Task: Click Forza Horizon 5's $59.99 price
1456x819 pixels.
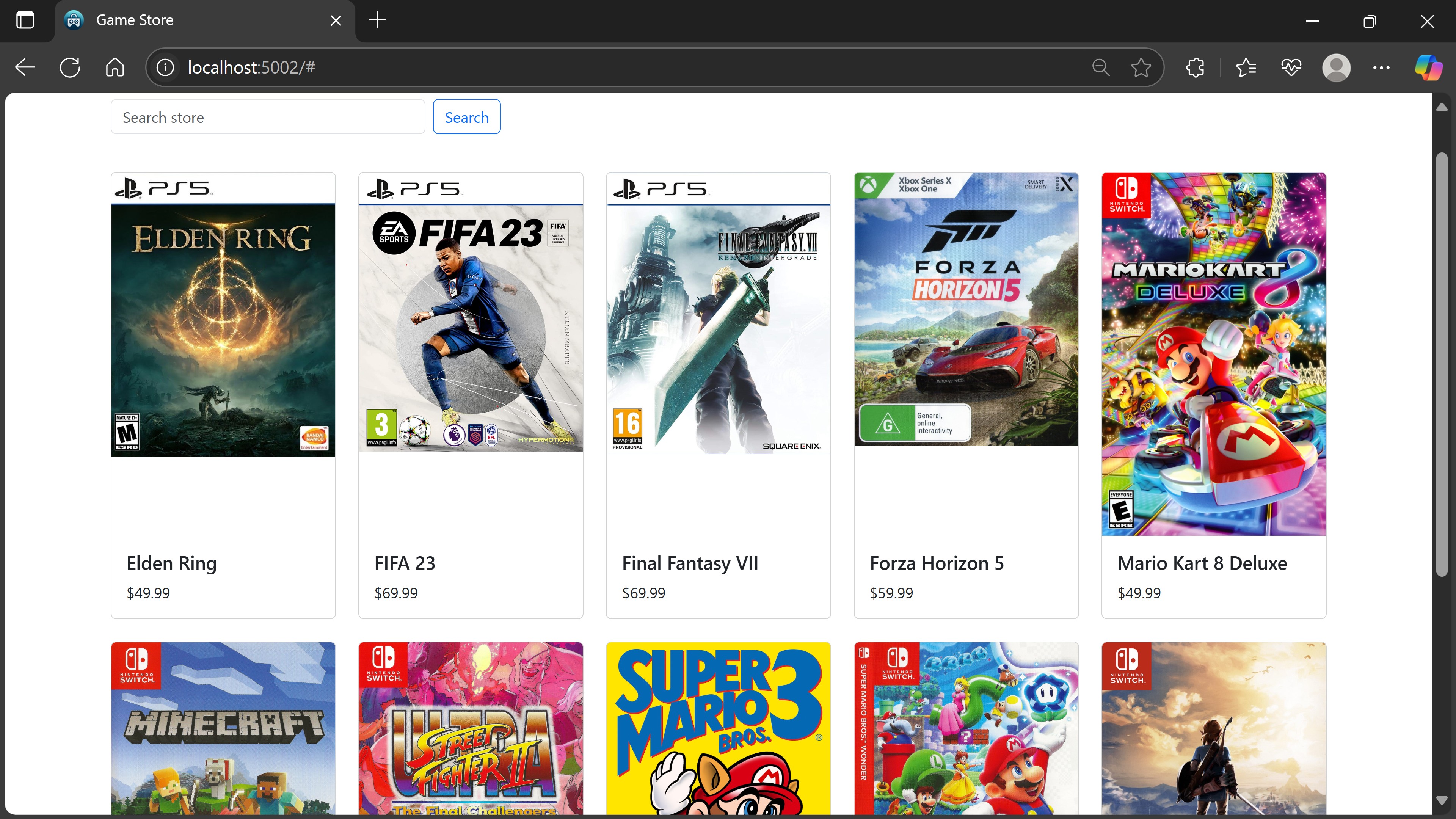Action: coord(891,593)
